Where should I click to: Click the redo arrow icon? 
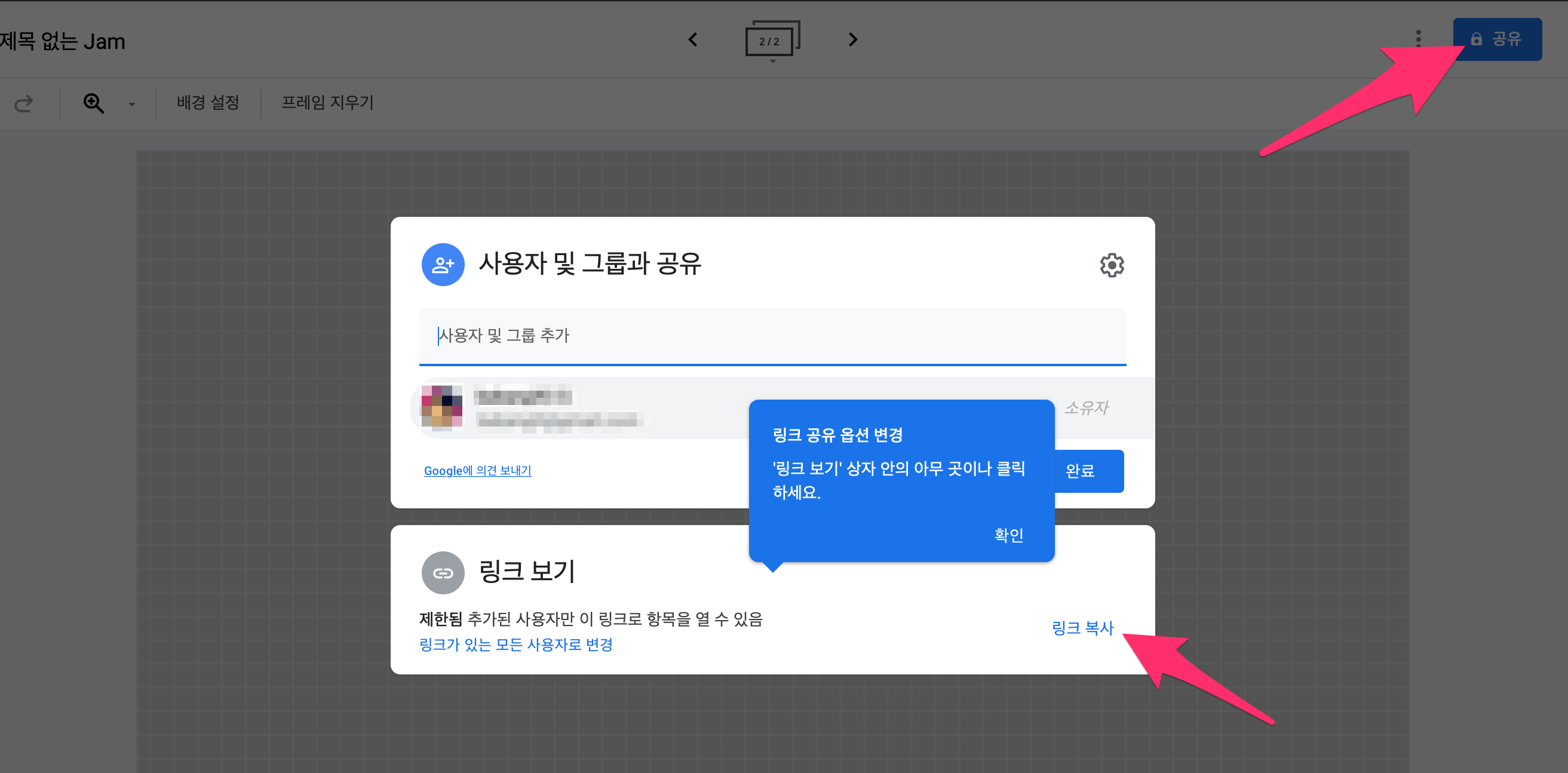point(24,103)
